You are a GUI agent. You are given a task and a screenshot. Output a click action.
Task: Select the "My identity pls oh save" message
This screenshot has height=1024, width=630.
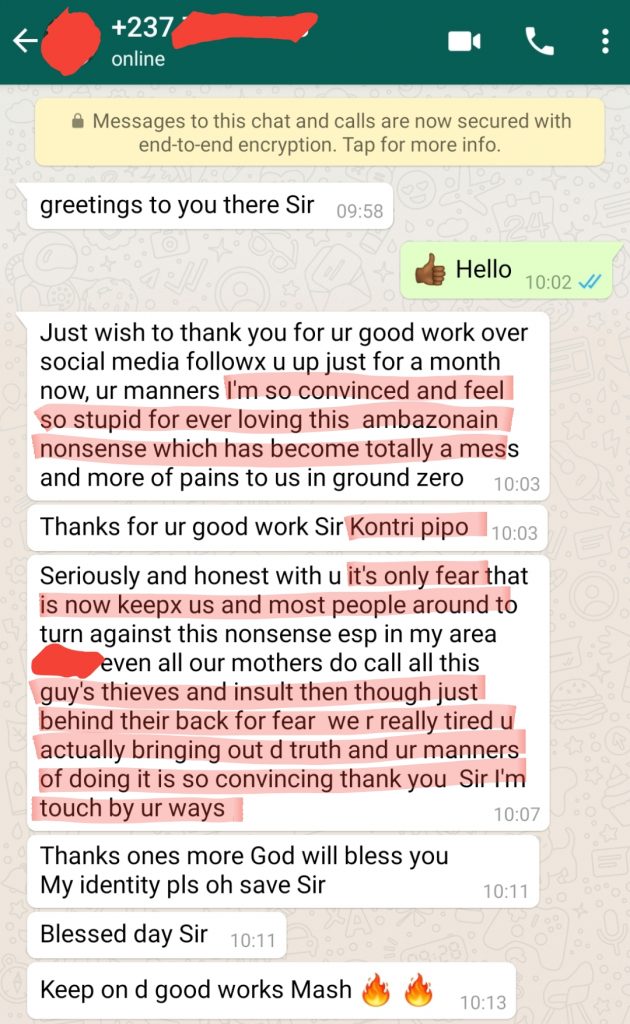[x=283, y=871]
